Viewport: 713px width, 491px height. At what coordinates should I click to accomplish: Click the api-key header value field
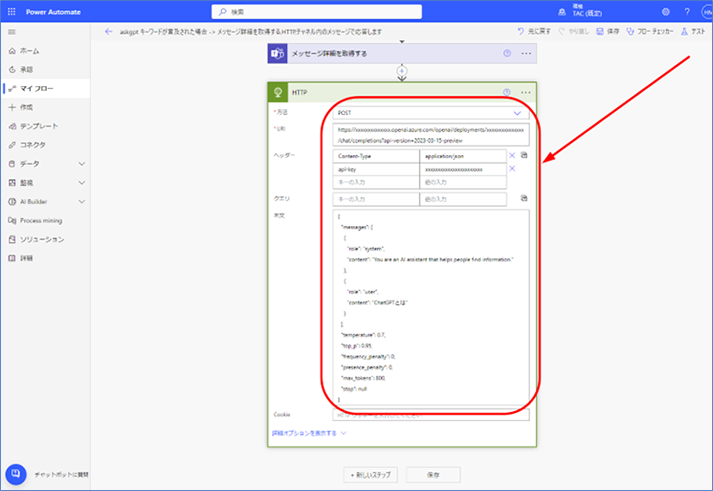pyautogui.click(x=463, y=169)
